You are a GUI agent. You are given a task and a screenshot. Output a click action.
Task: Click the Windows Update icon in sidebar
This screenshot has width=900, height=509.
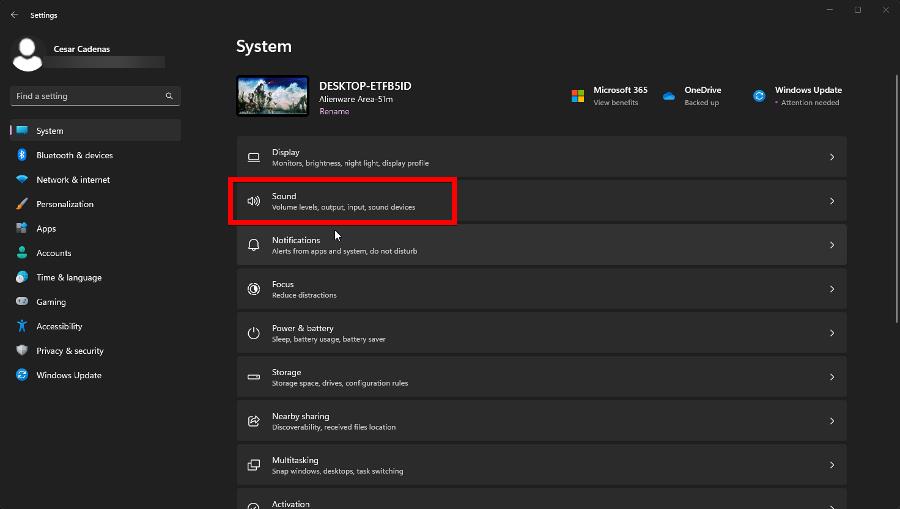22,375
